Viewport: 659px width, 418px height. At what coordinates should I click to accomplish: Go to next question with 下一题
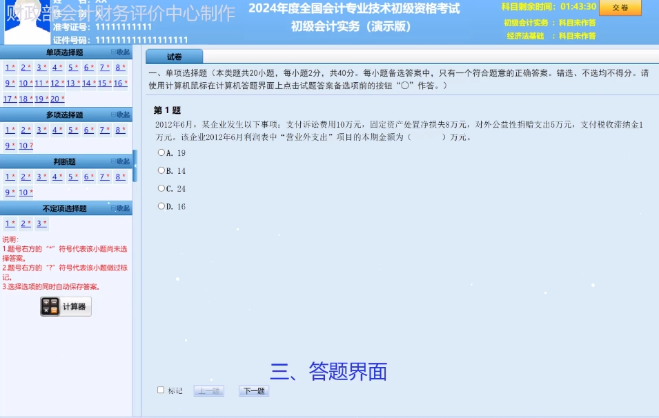[254, 391]
